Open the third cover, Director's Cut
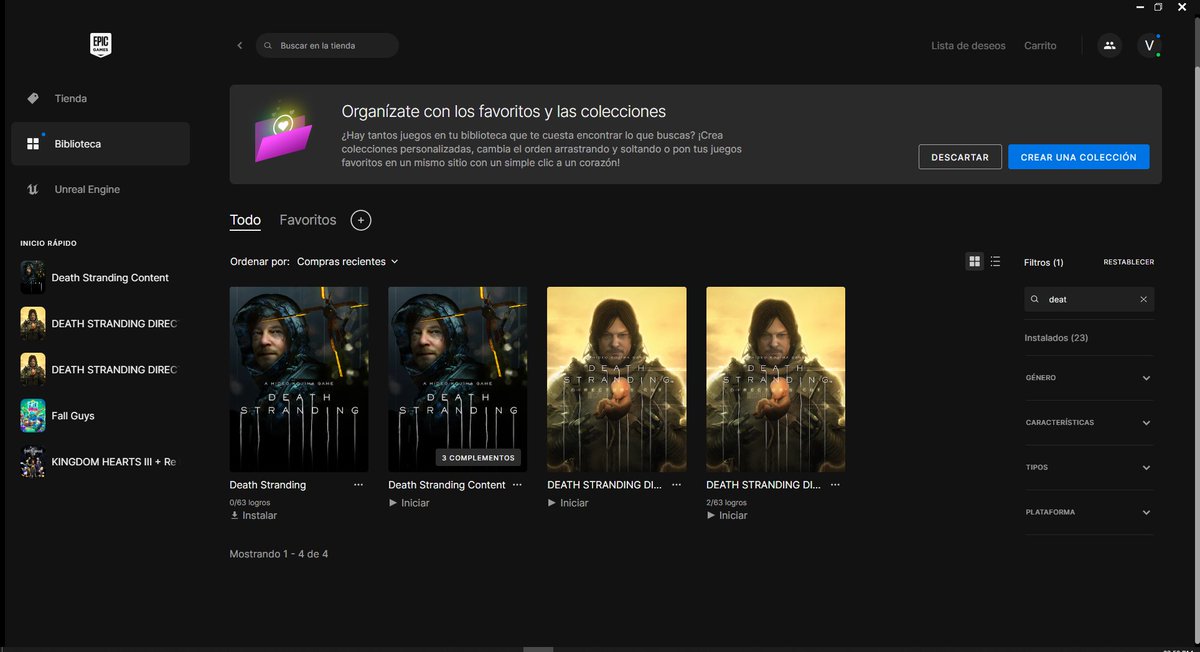 pyautogui.click(x=617, y=379)
